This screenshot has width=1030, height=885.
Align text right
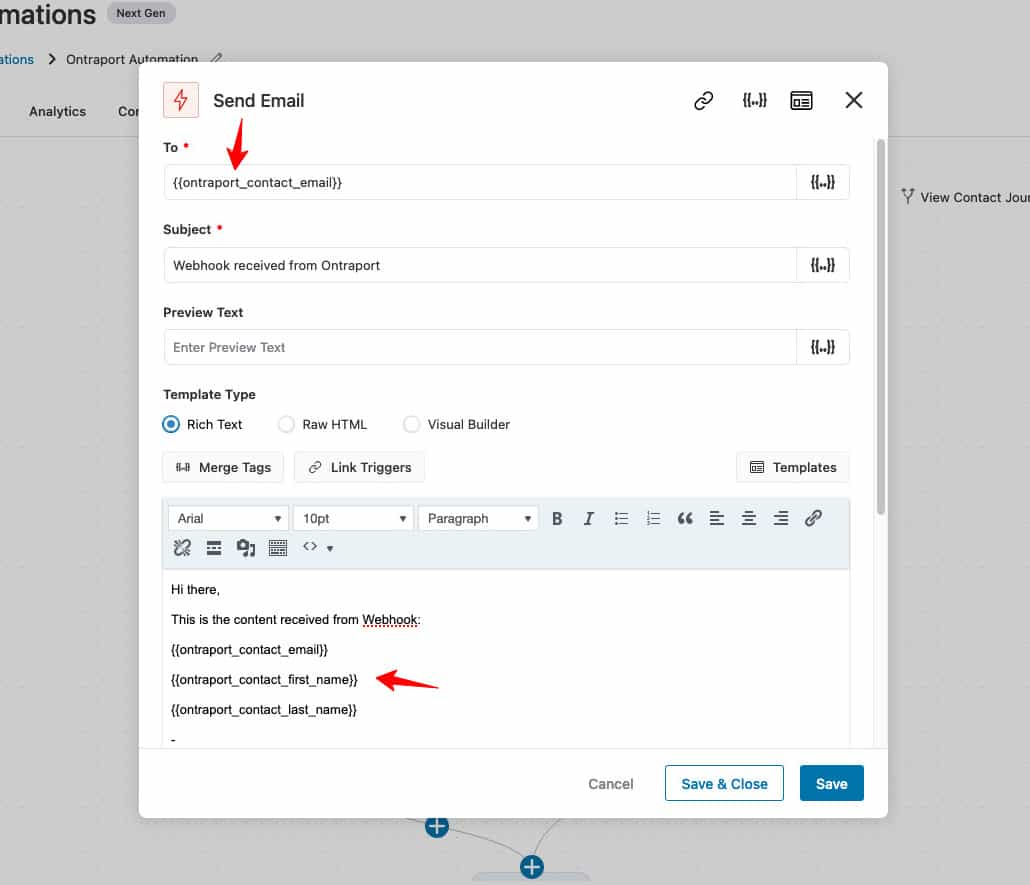(x=780, y=518)
